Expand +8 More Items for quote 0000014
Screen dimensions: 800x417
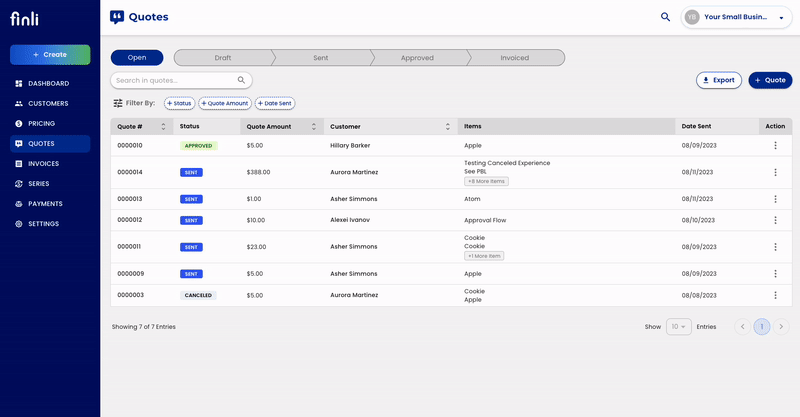pyautogui.click(x=486, y=181)
